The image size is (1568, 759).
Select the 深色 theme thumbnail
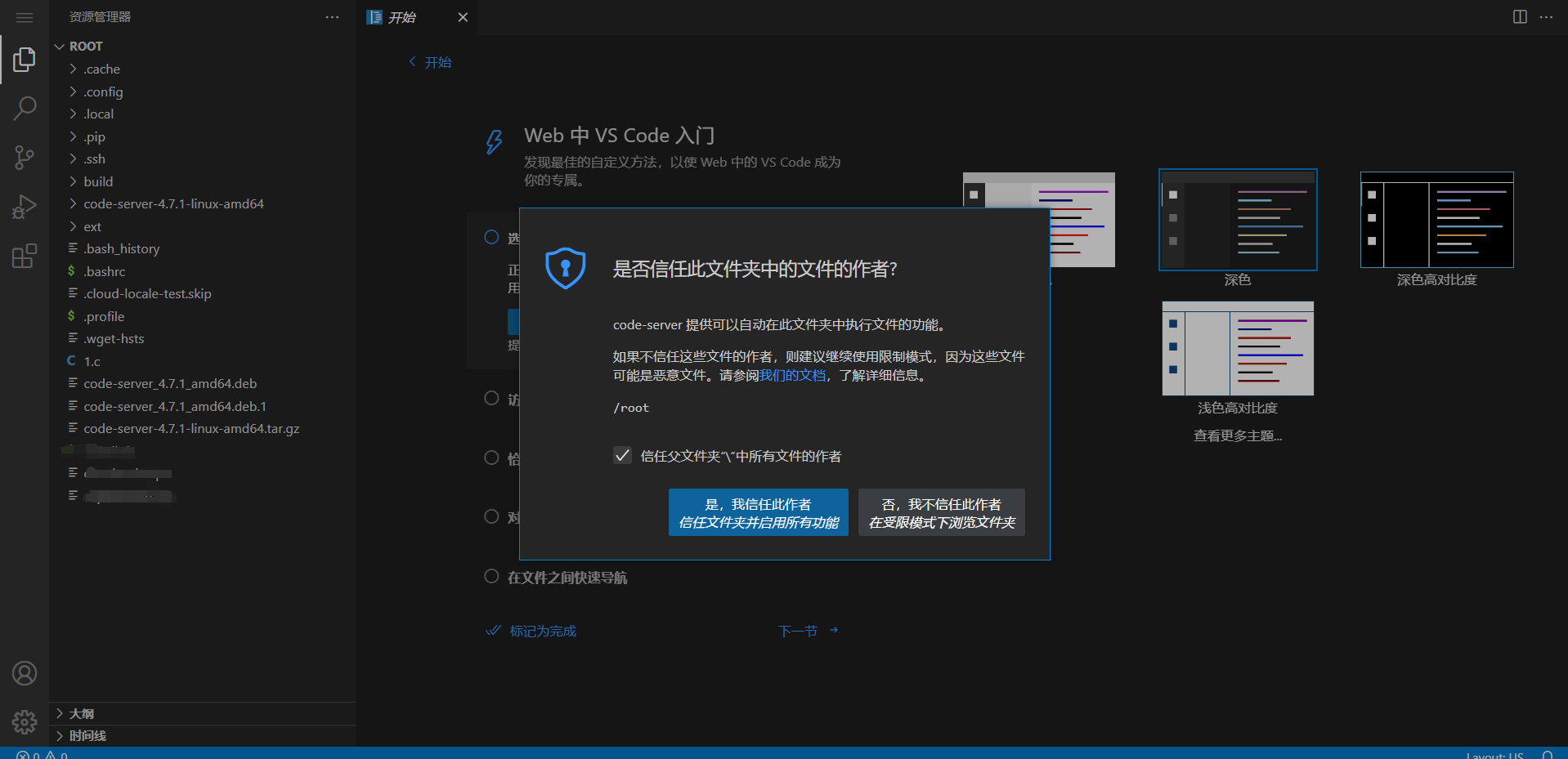(1237, 220)
